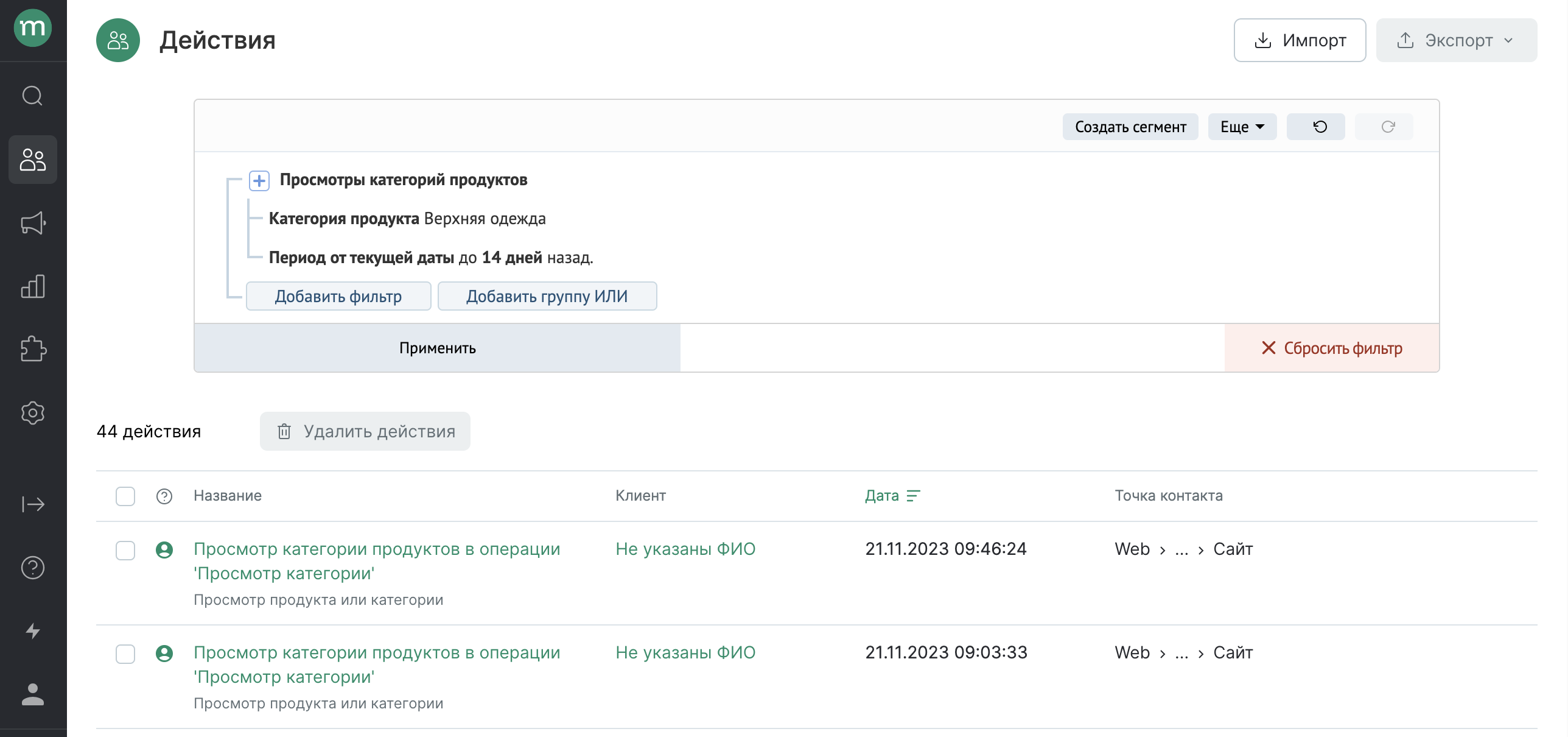Click Удалить действия button
1568x737 pixels.
coord(365,431)
